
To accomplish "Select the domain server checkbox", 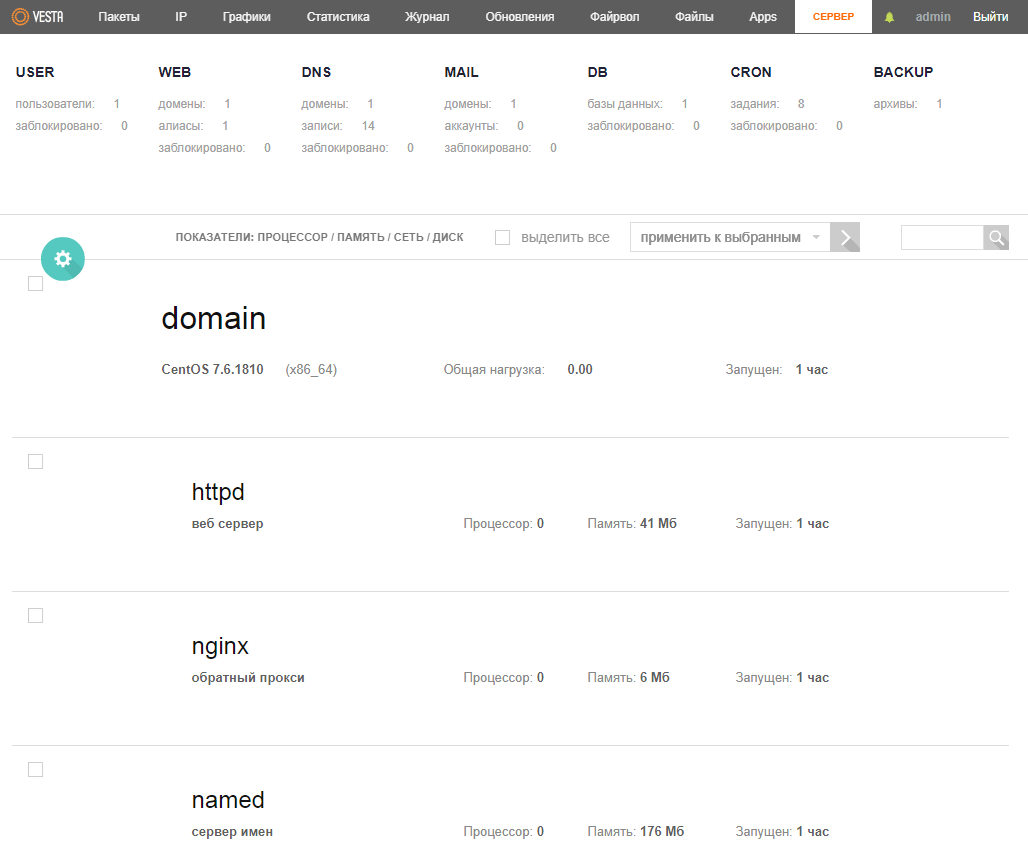I will pos(35,284).
